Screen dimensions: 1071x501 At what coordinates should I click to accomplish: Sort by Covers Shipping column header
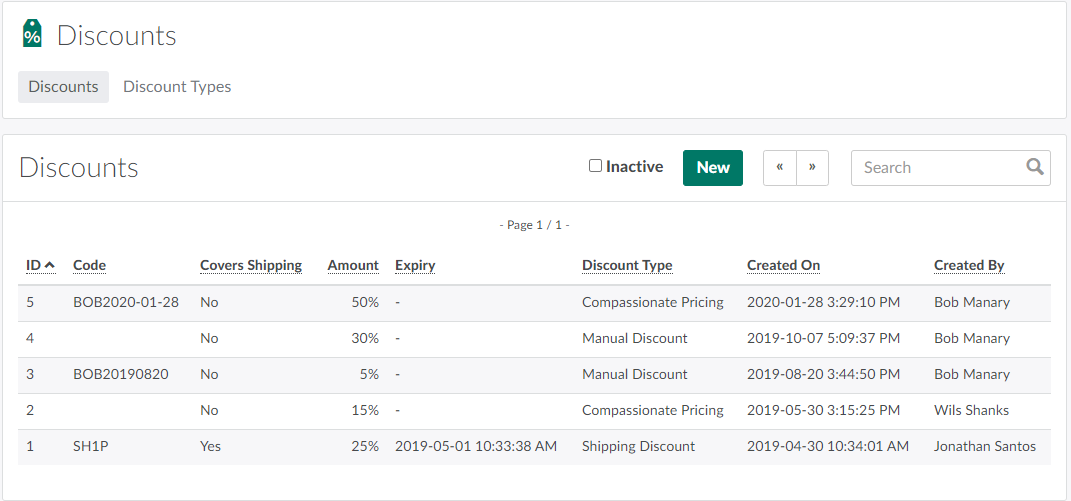pos(250,265)
